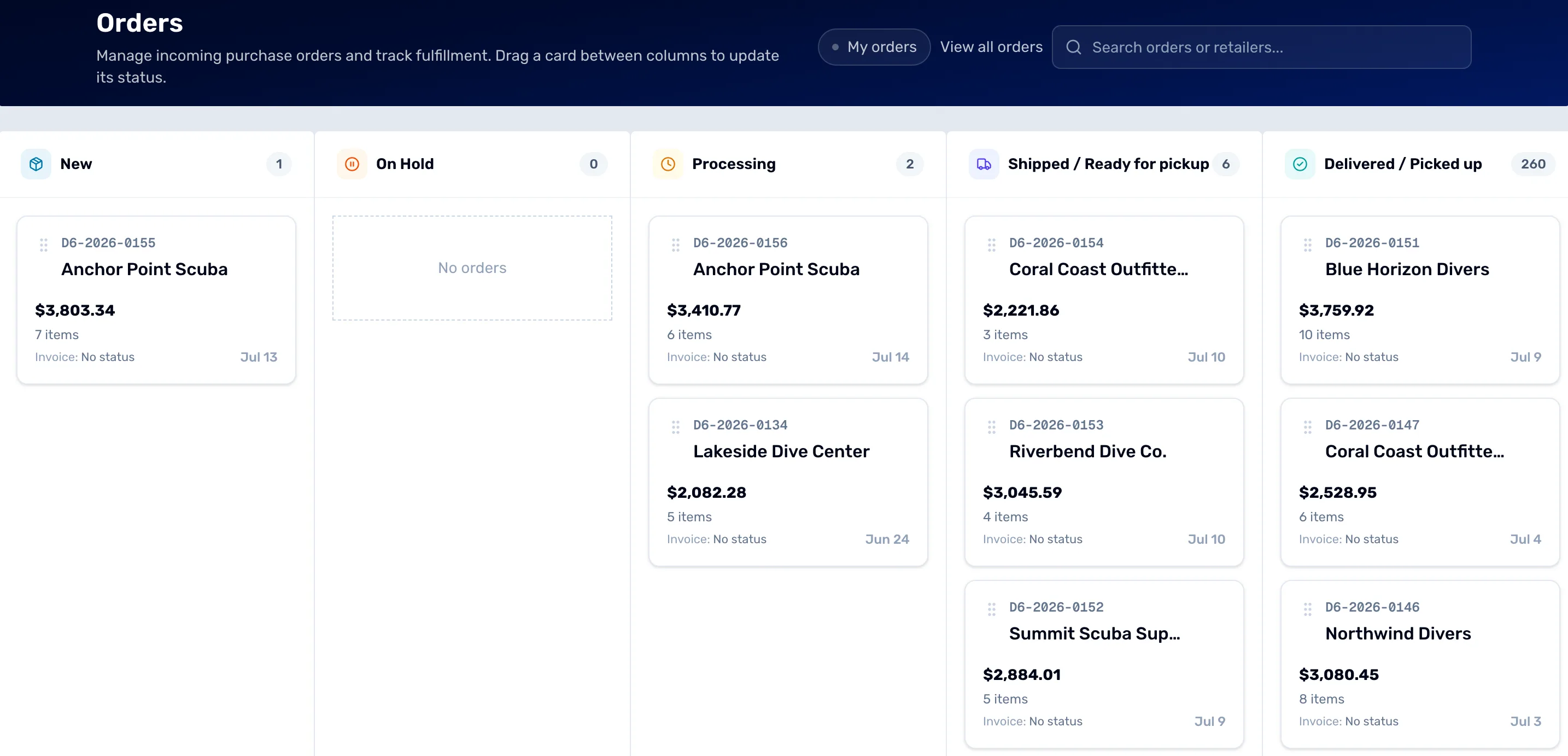Screen dimensions: 1568x756
Task: Switch to View all orders
Action: click(991, 47)
